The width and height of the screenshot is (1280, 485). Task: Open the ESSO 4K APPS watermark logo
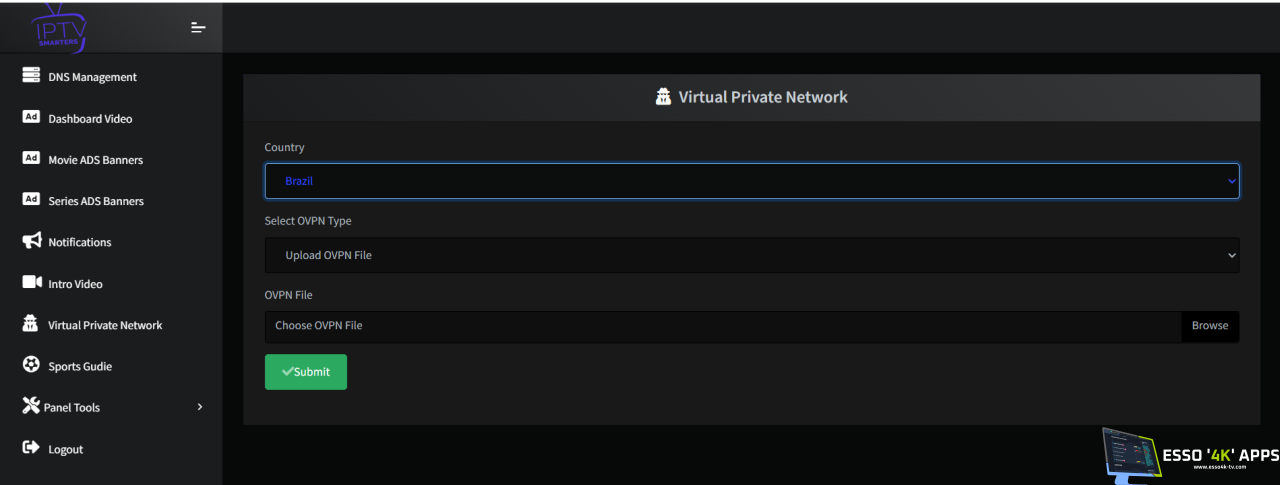pos(1190,457)
